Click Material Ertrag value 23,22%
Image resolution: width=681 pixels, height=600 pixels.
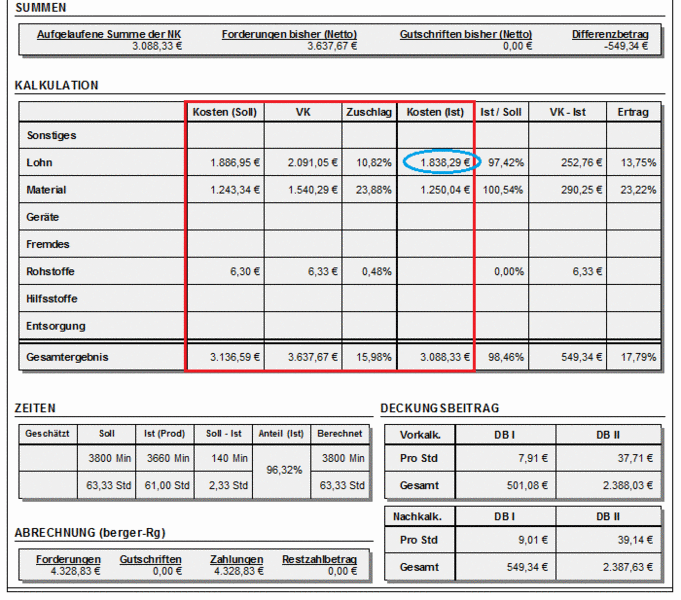click(x=638, y=190)
